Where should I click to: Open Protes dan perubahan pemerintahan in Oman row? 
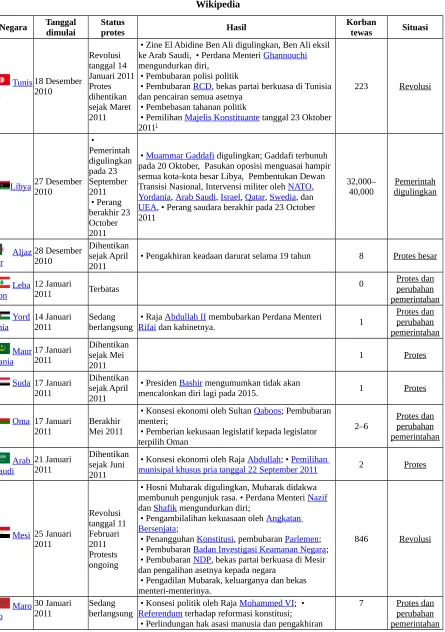(415, 426)
